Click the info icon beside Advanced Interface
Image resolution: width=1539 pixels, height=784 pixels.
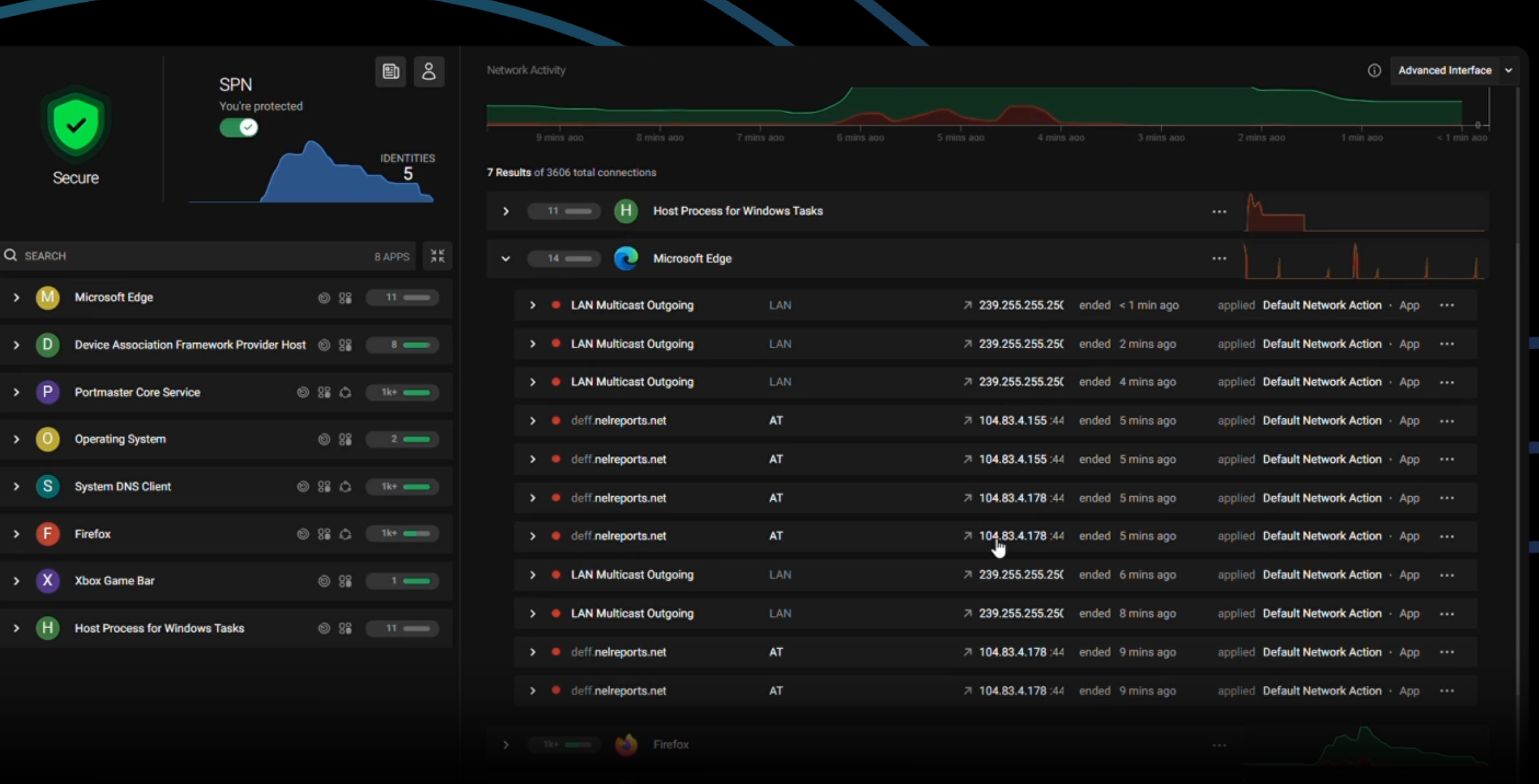(x=1374, y=71)
